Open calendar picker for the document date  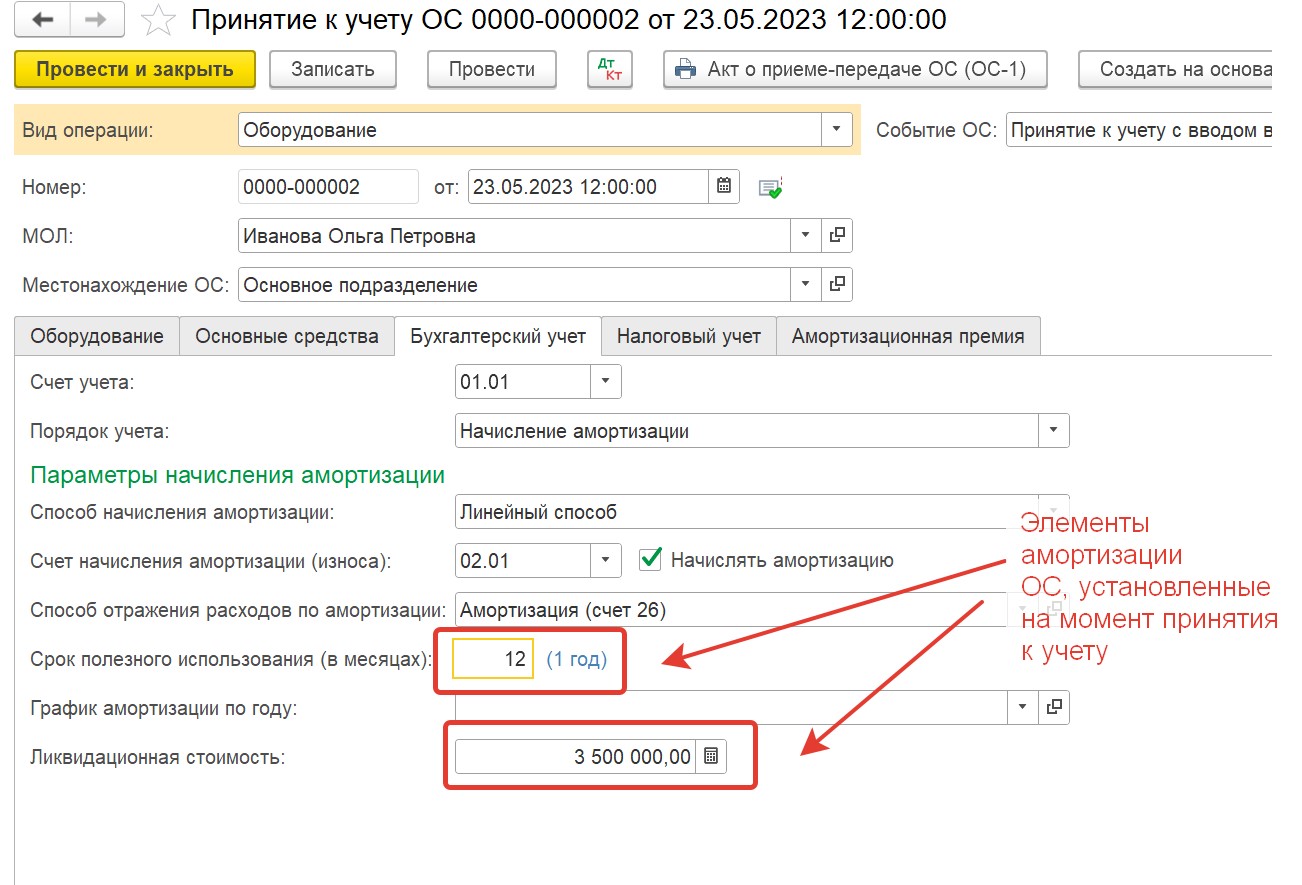pyautogui.click(x=724, y=187)
